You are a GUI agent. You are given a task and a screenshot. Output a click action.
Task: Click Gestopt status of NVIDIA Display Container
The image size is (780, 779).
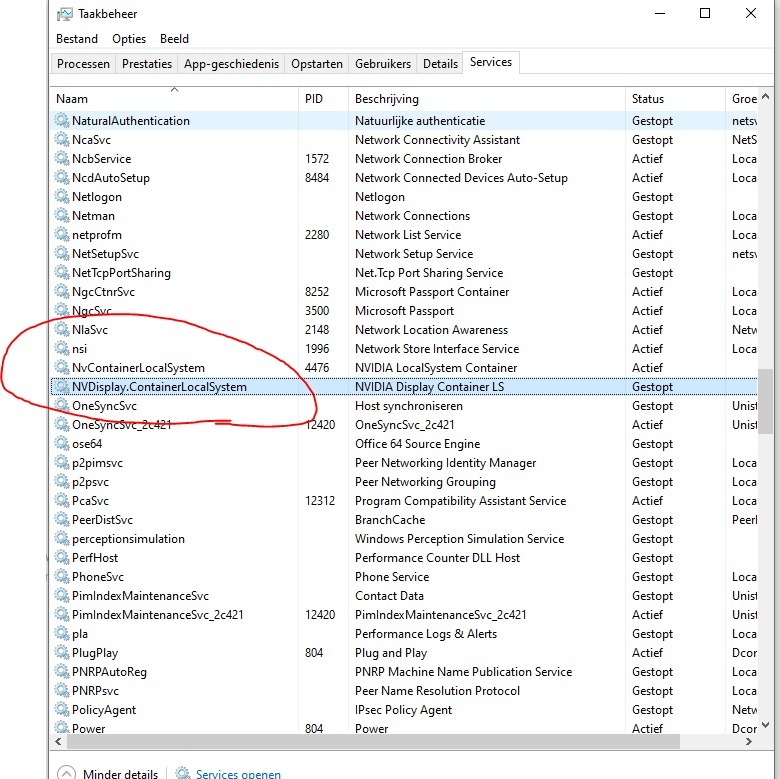(652, 387)
